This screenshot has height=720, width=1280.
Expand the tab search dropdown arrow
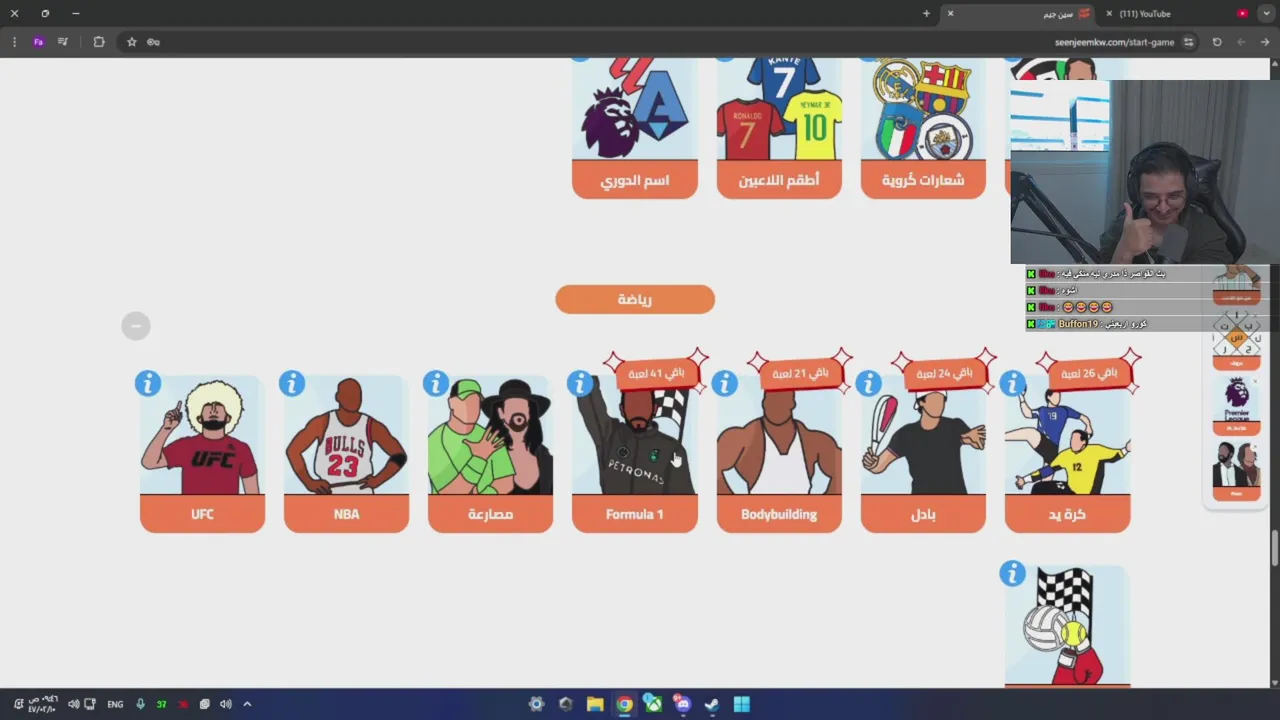click(1266, 14)
